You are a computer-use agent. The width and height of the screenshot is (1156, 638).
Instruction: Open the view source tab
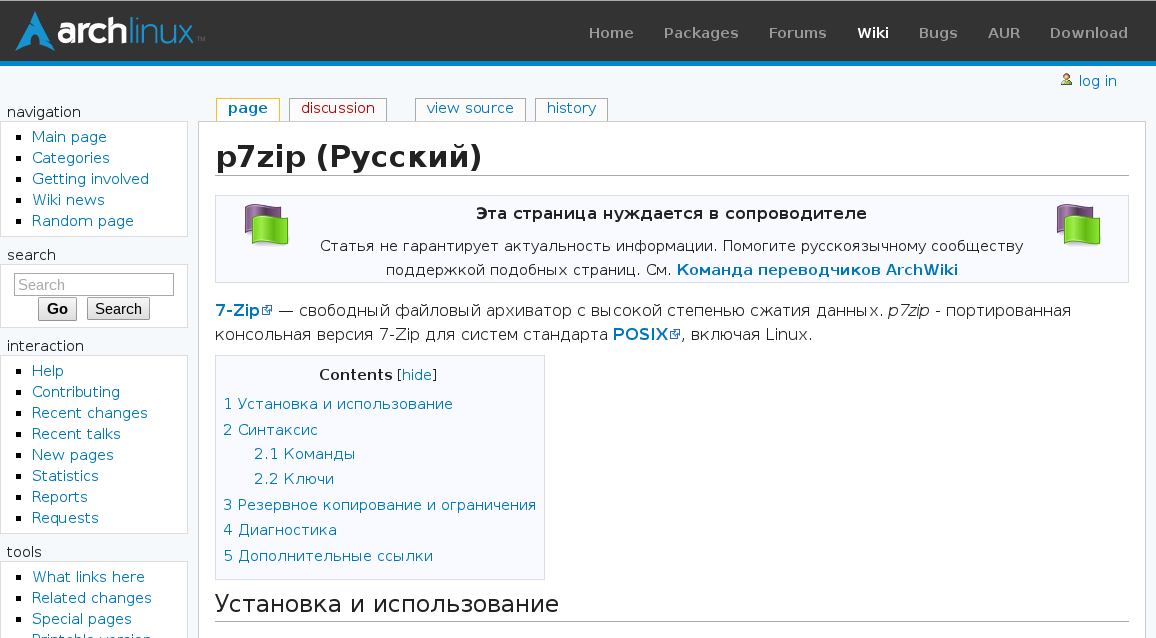[470, 108]
